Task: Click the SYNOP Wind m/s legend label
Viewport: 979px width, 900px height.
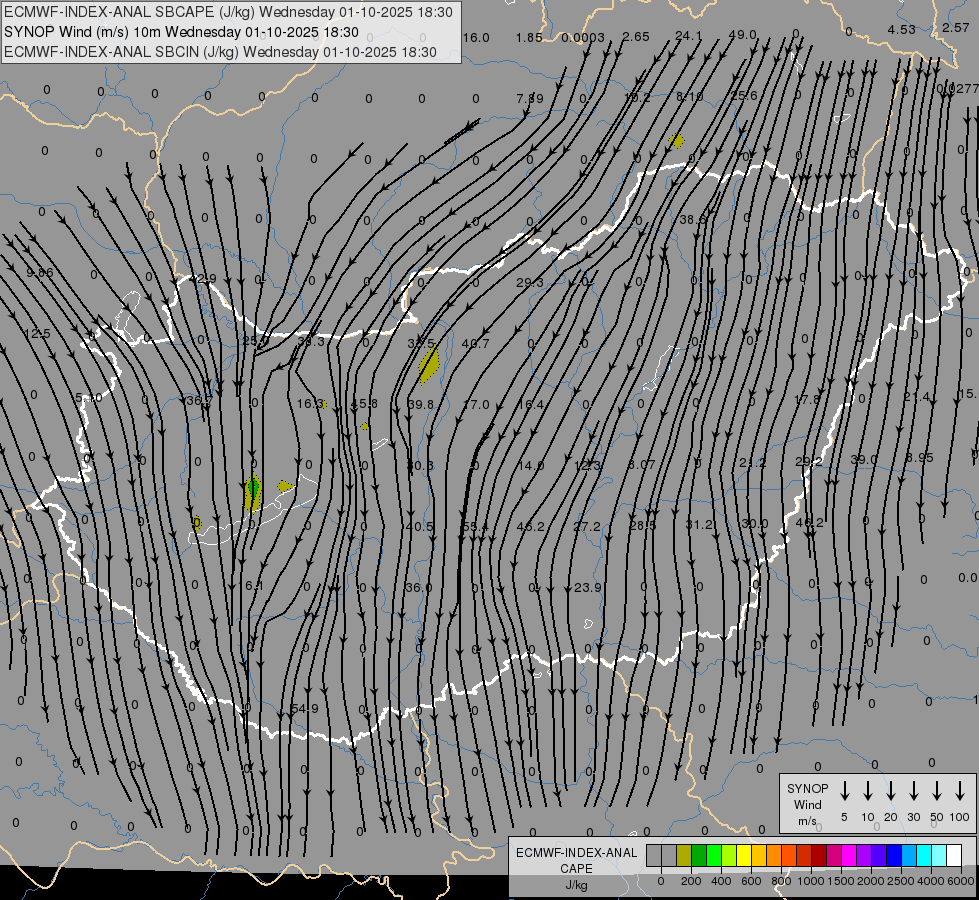Action: (808, 804)
